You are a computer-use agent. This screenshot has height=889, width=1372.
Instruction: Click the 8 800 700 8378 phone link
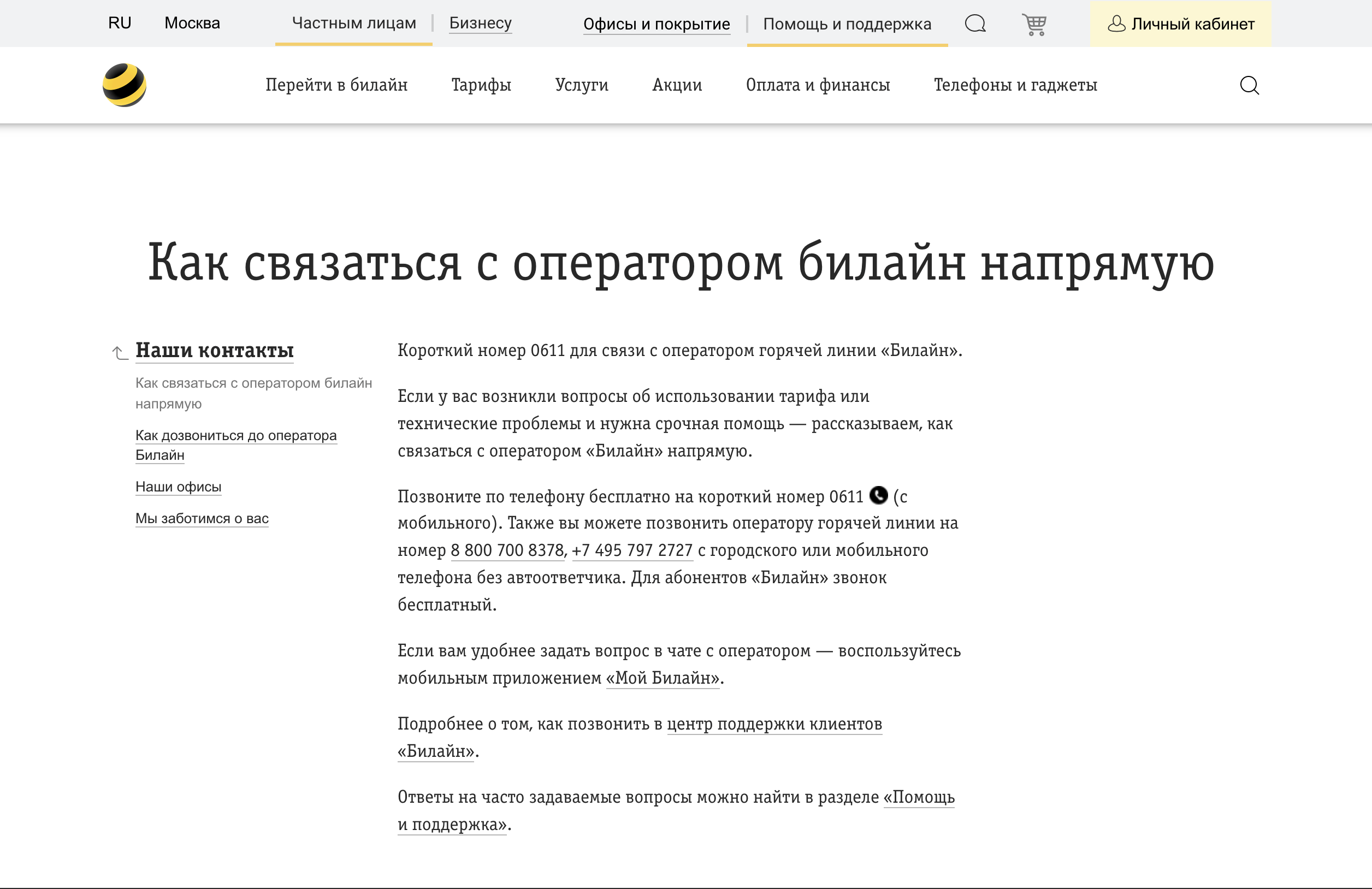pos(507,550)
